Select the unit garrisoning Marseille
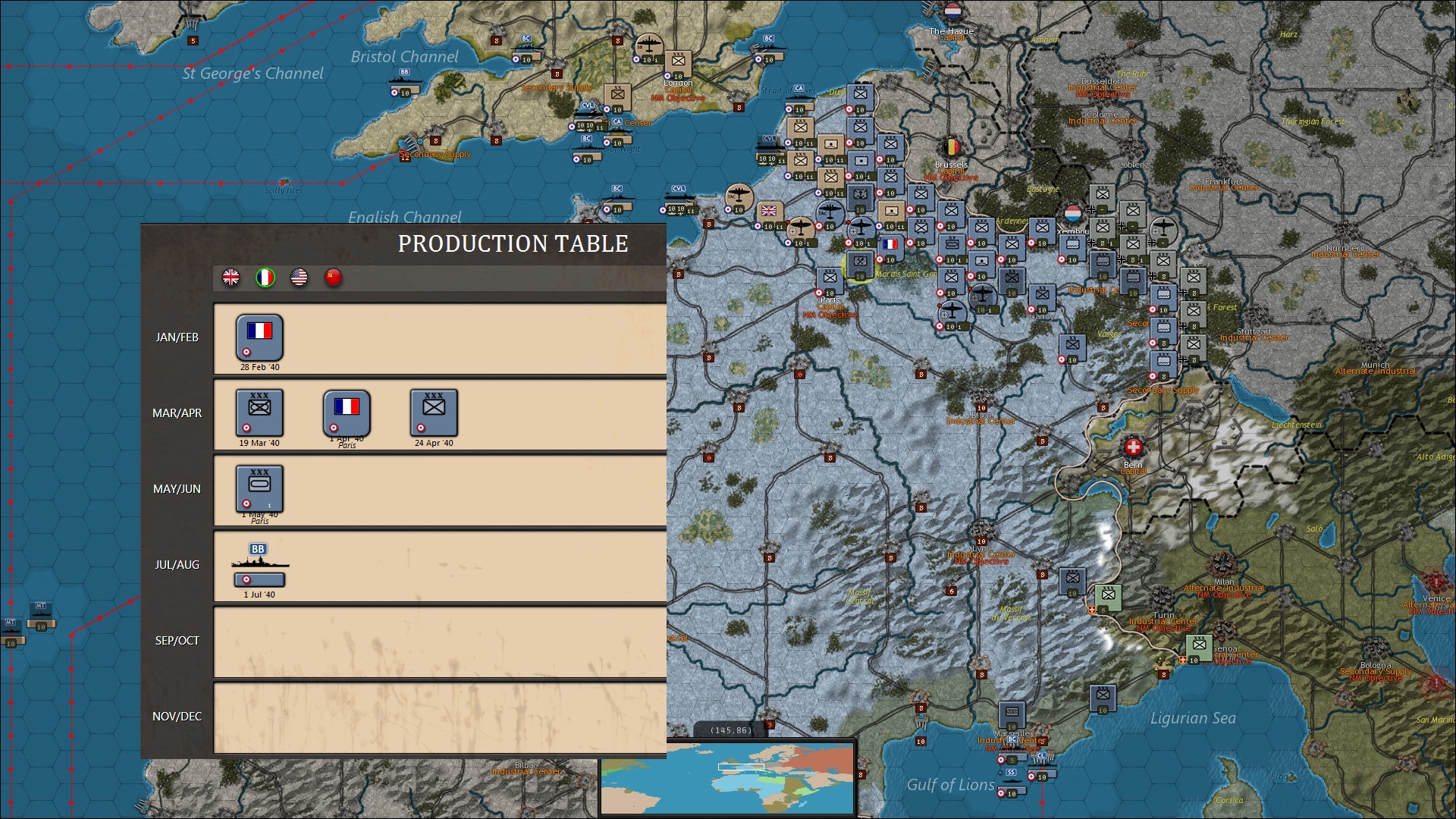The height and width of the screenshot is (819, 1456). click(x=1012, y=716)
